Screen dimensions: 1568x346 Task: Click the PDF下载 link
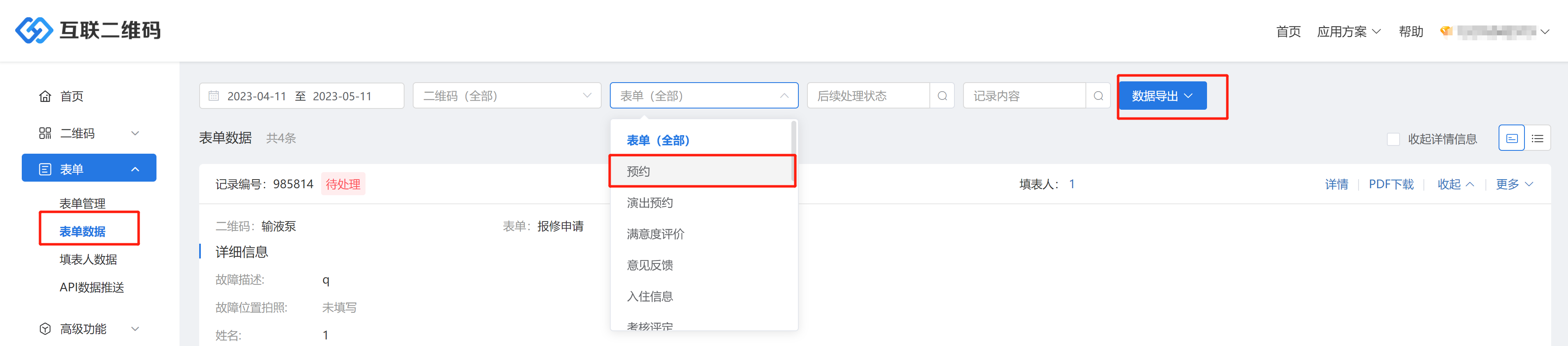(x=1391, y=184)
